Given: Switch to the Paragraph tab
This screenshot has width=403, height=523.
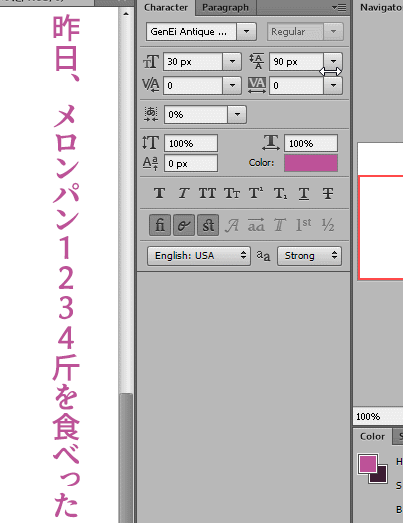Looking at the screenshot, I should pos(225,8).
